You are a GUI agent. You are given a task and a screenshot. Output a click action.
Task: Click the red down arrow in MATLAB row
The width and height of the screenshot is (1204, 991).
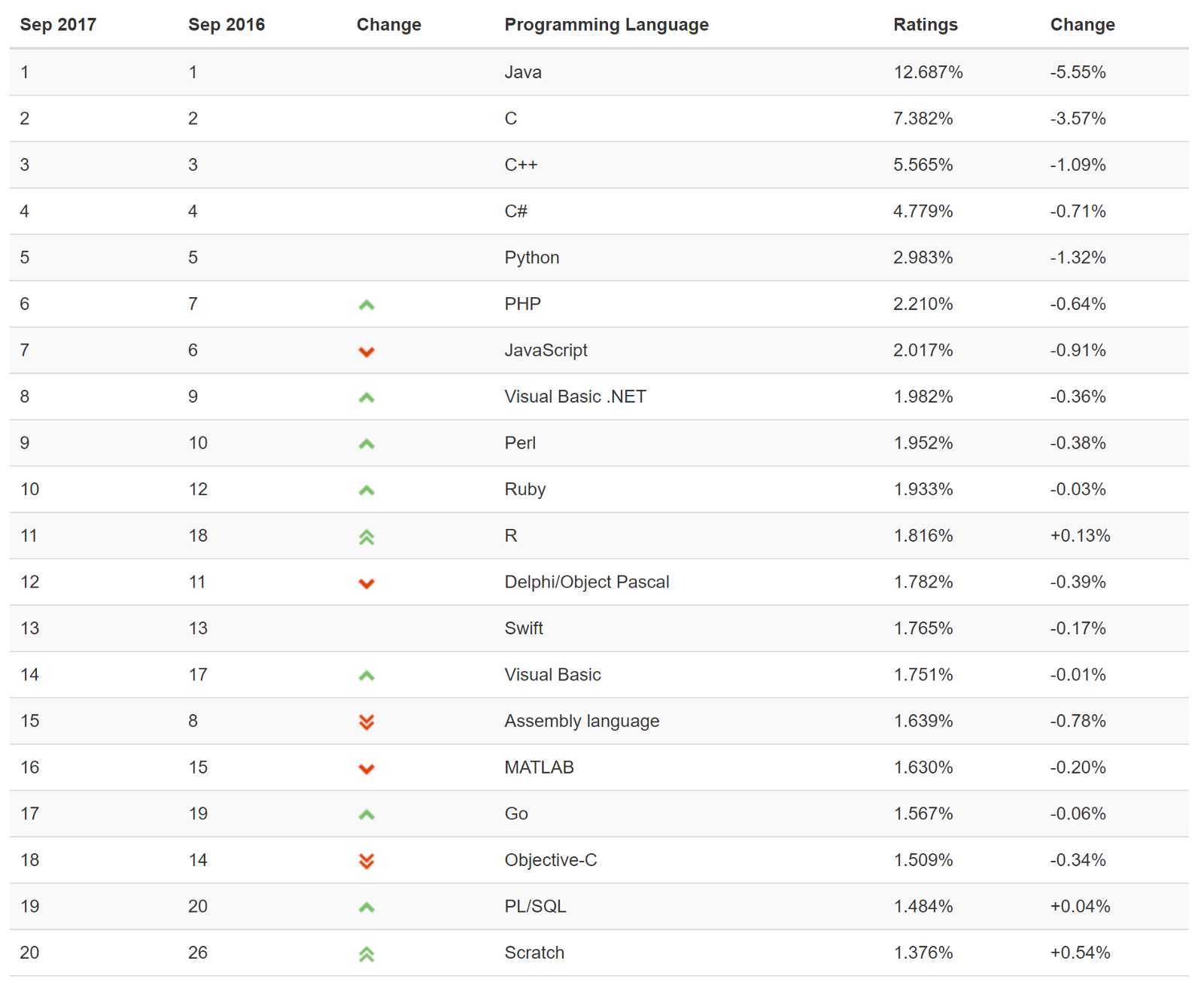(x=366, y=768)
